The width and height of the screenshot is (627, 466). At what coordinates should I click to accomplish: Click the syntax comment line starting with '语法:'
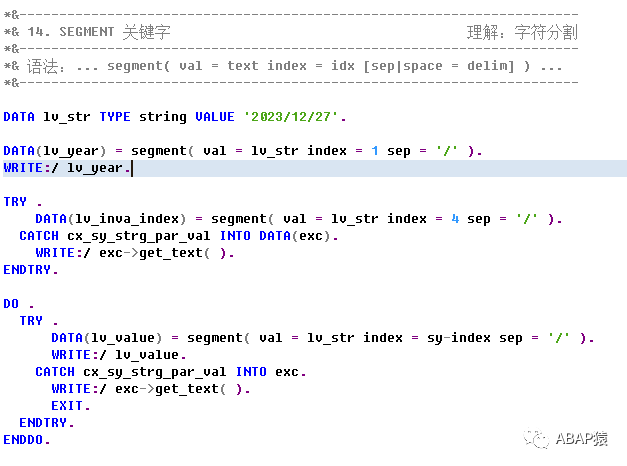click(283, 66)
